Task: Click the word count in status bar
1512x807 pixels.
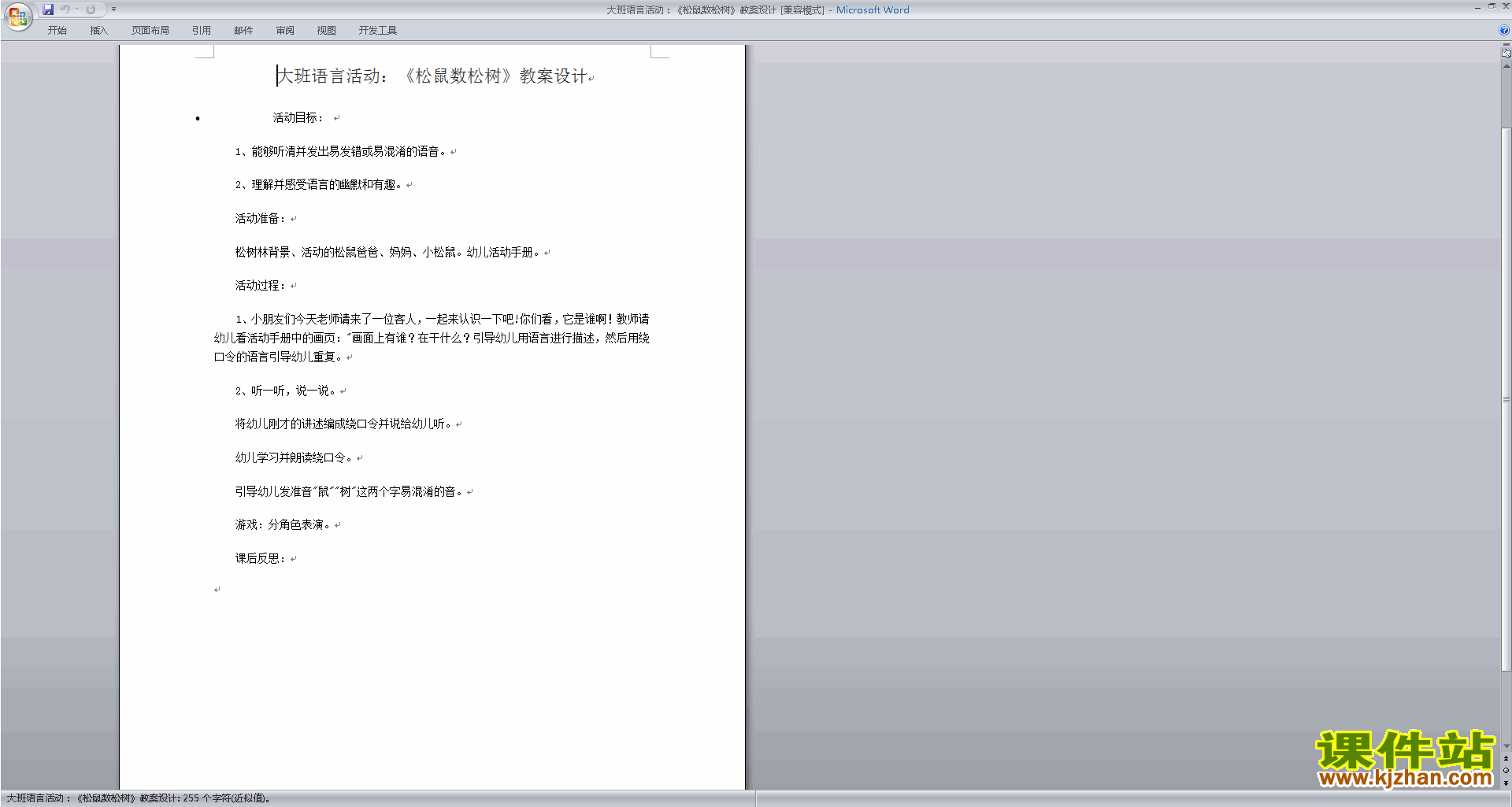Action: (x=139, y=798)
